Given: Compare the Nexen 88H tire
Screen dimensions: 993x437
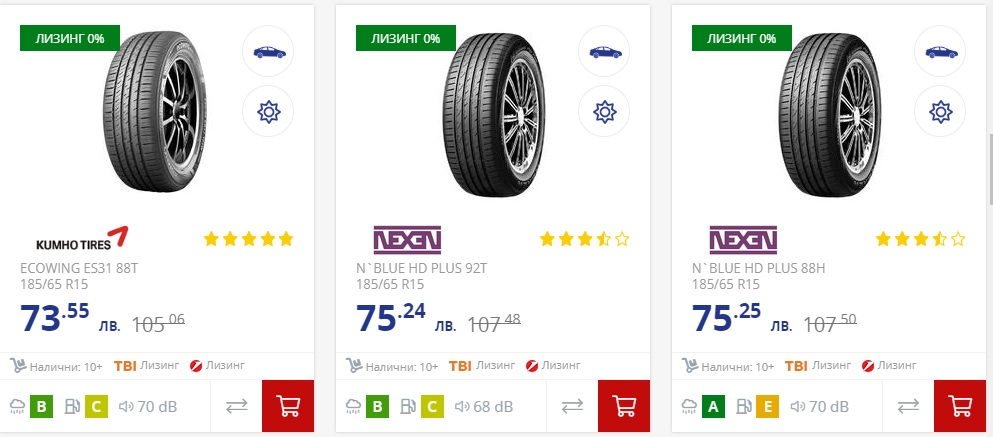Looking at the screenshot, I should click(909, 407).
